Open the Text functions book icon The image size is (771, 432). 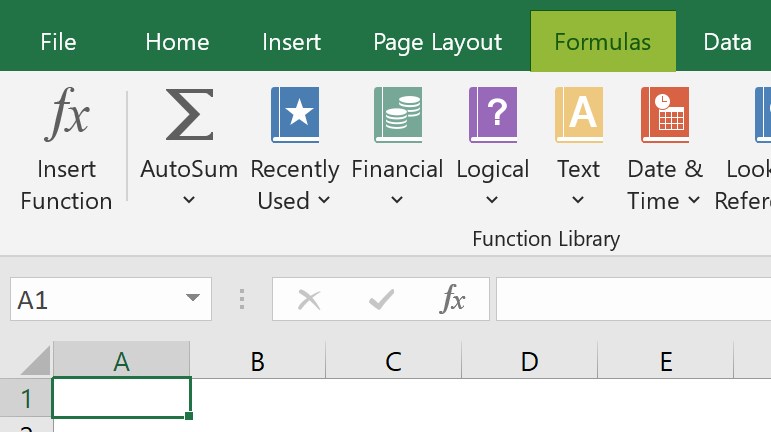579,115
